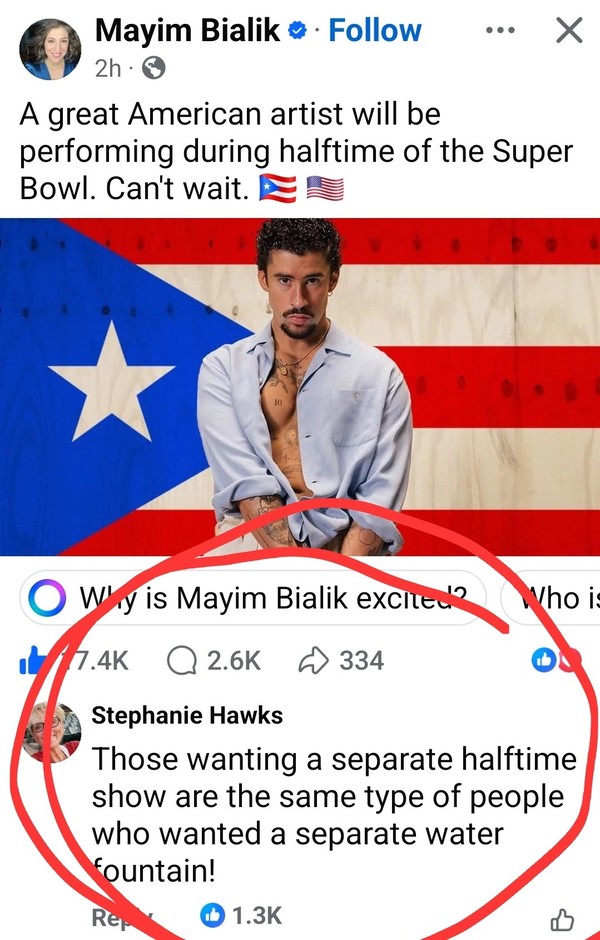
Task: Open Mayim Bialik's profile picture
Action: point(50,49)
